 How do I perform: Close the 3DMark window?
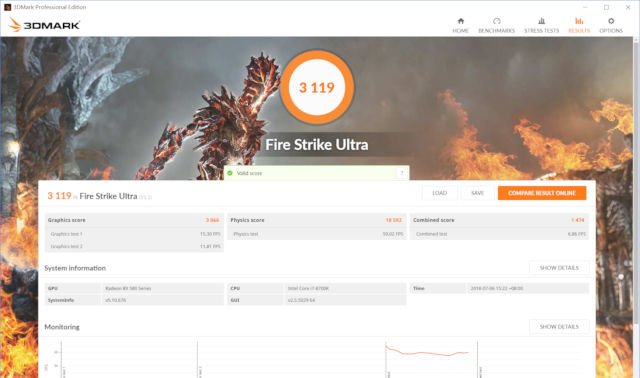pos(628,7)
